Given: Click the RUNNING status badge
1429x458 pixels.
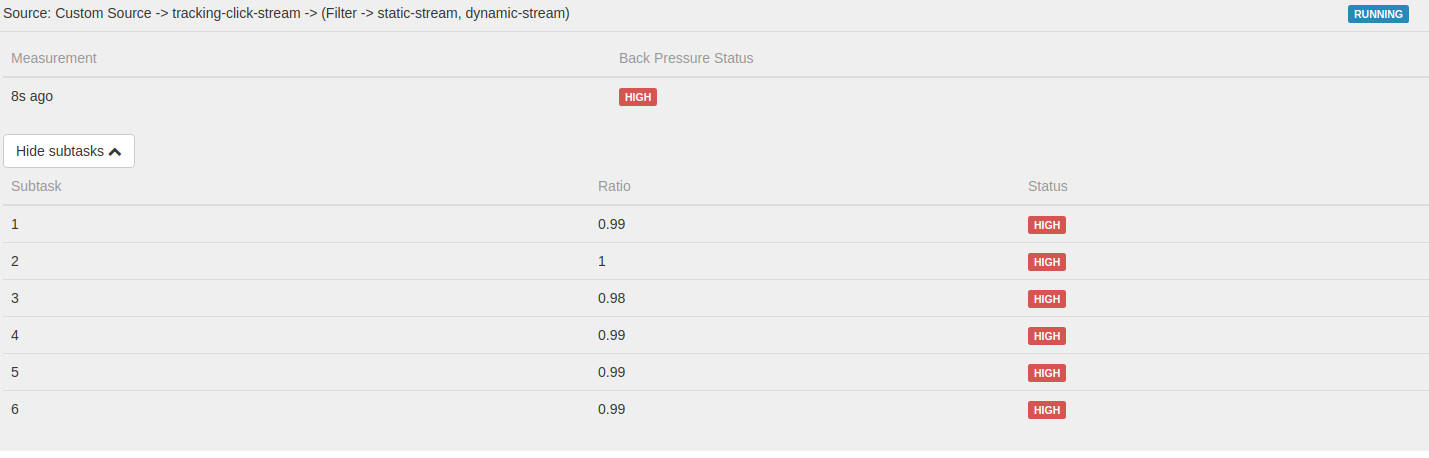Looking at the screenshot, I should [1378, 14].
